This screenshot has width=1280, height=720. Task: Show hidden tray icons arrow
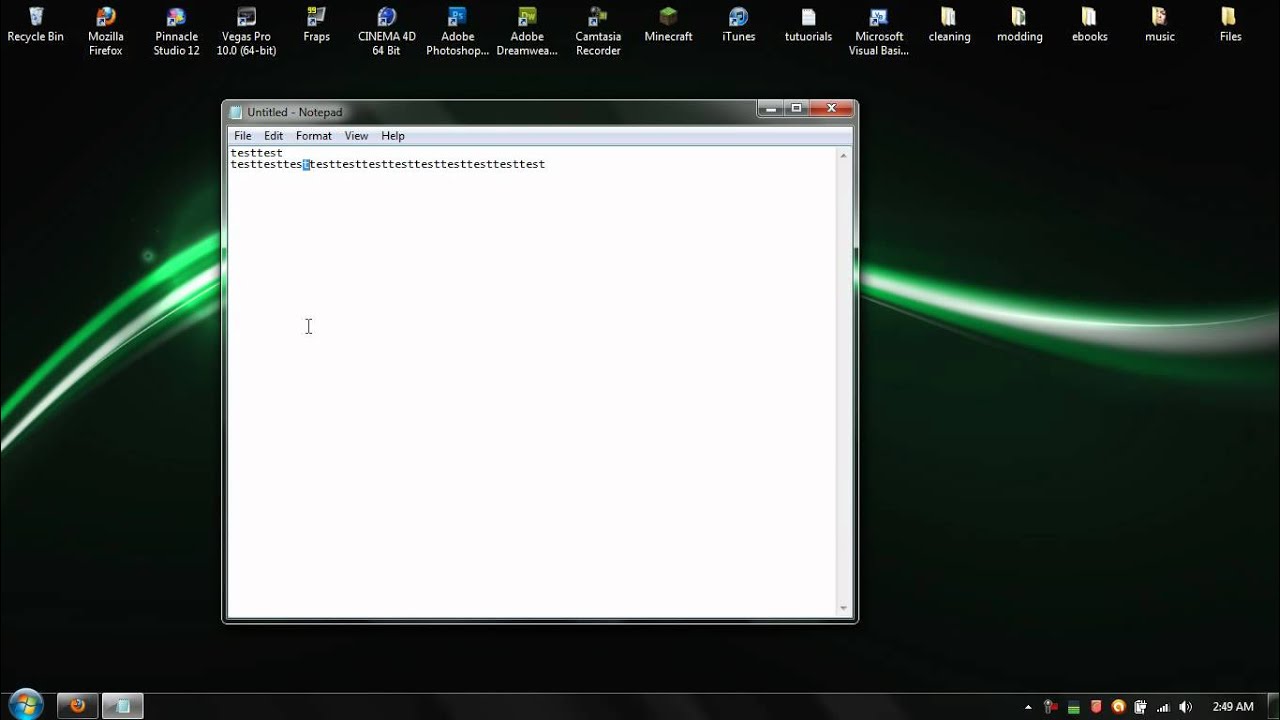(1028, 706)
